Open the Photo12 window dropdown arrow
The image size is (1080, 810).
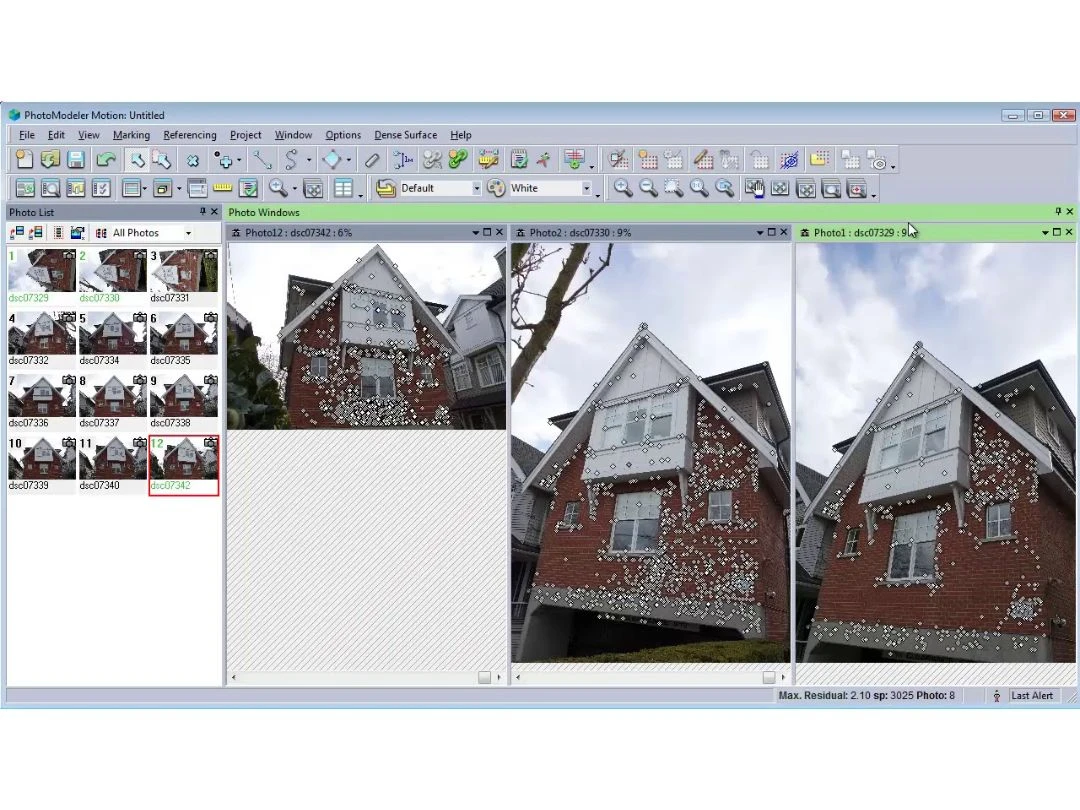476,233
